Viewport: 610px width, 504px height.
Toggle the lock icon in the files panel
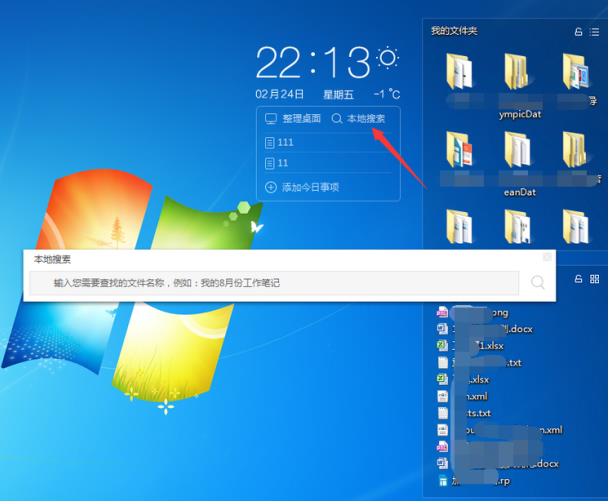point(578,279)
